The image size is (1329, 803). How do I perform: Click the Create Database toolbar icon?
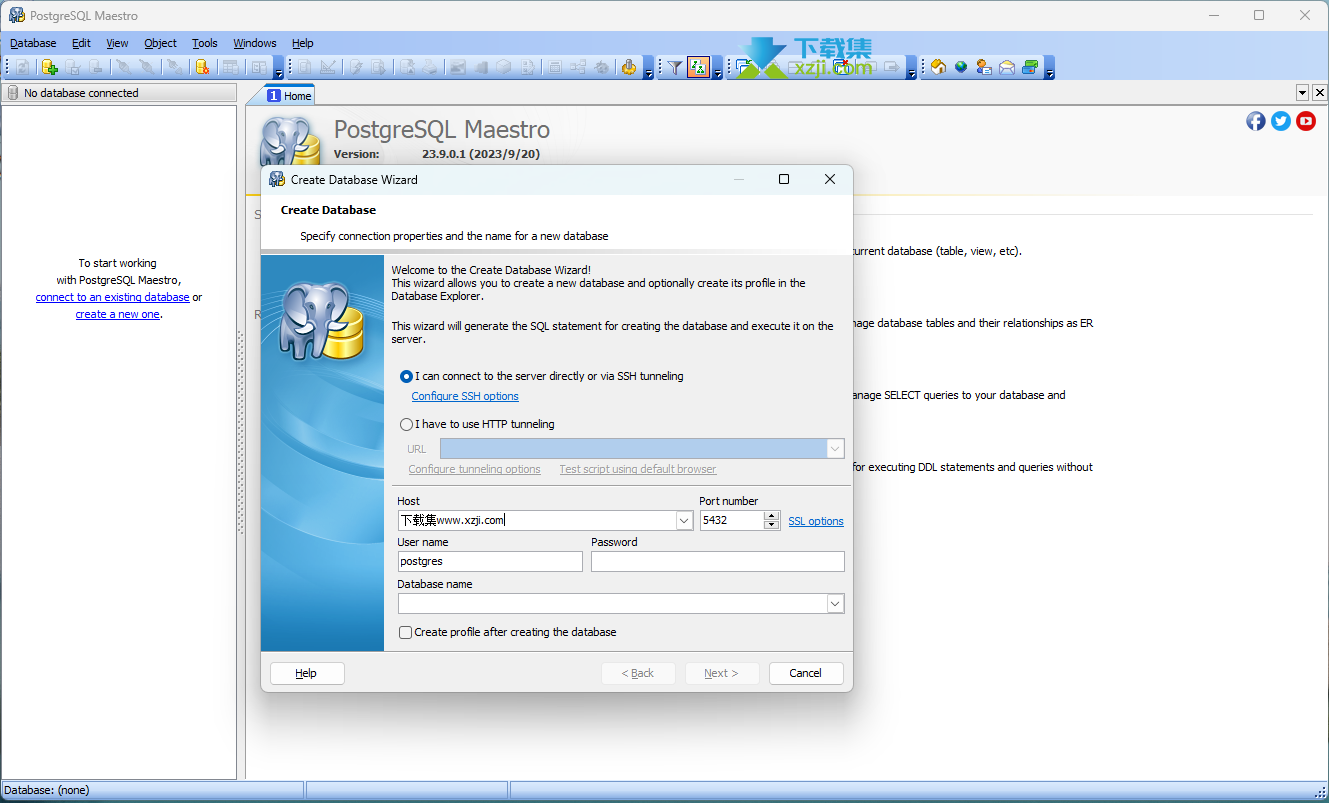pyautogui.click(x=49, y=67)
